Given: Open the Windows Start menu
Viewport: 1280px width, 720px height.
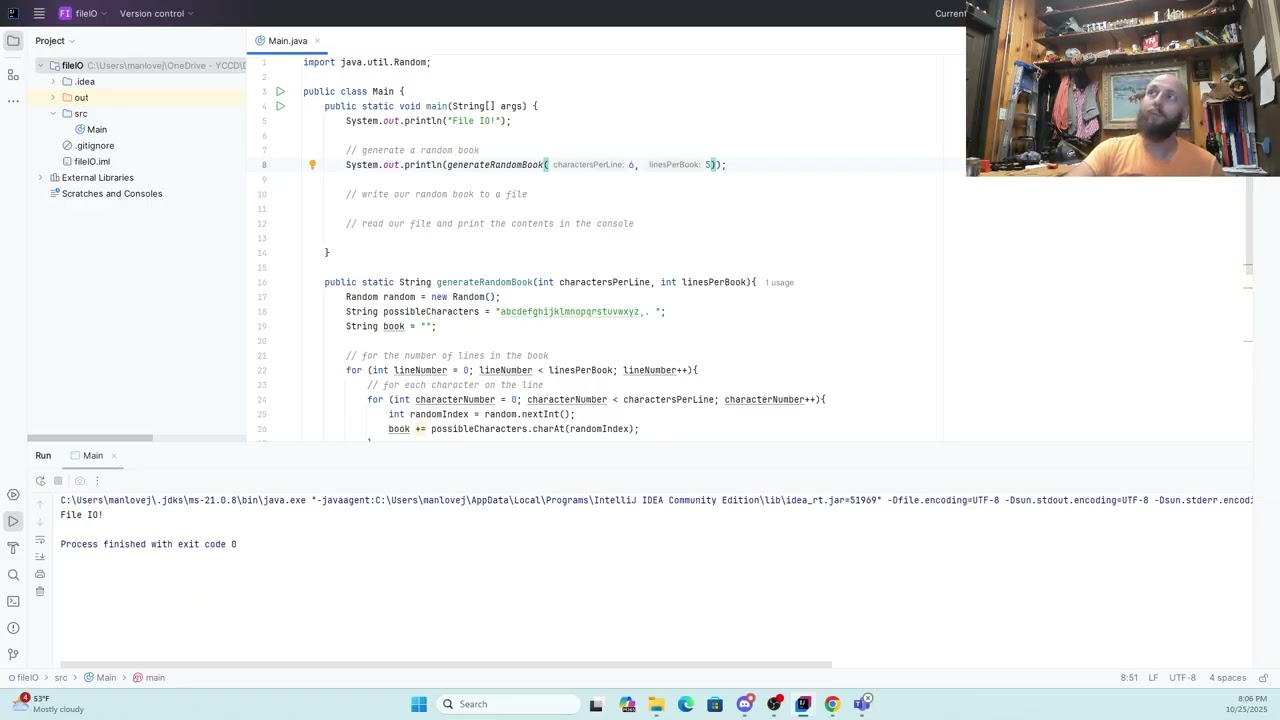Looking at the screenshot, I should point(419,704).
